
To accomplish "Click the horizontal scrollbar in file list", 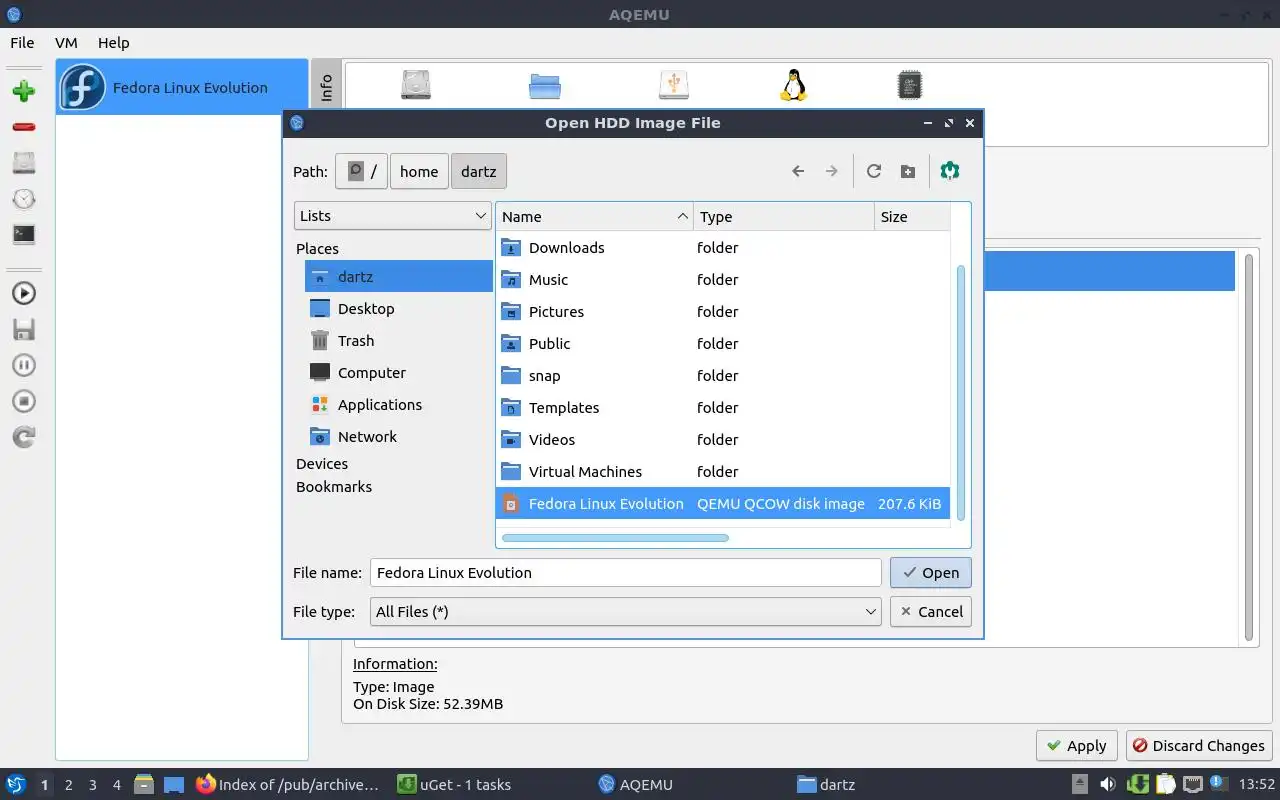I will tap(615, 538).
